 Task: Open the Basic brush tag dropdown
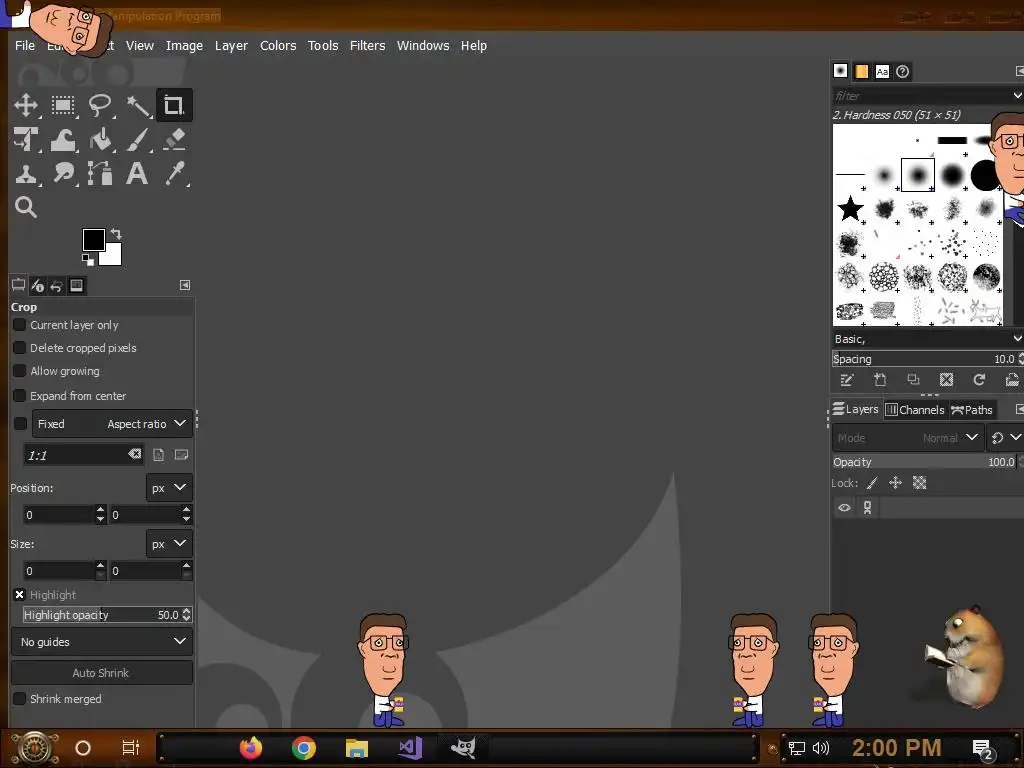click(x=927, y=339)
